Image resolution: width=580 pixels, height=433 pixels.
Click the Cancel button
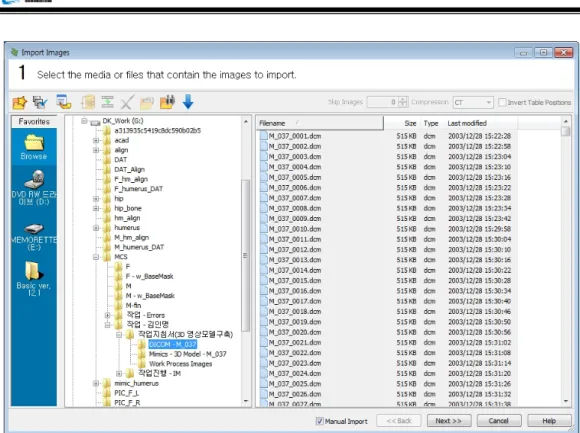click(499, 421)
